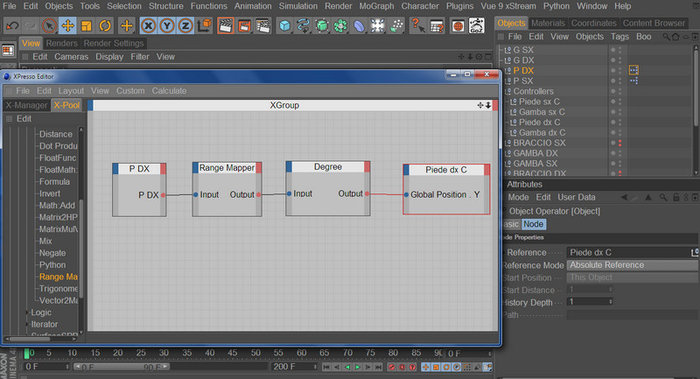Viewport: 700px width, 379px height.
Task: Select the Rotate tool icon
Action: pyautogui.click(x=105, y=26)
